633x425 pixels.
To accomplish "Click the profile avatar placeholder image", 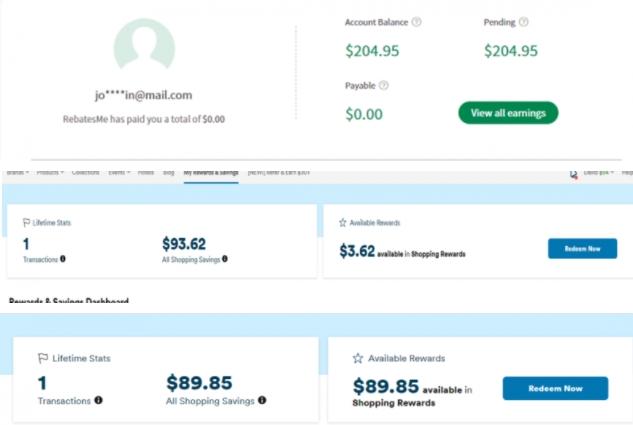I will click(144, 46).
